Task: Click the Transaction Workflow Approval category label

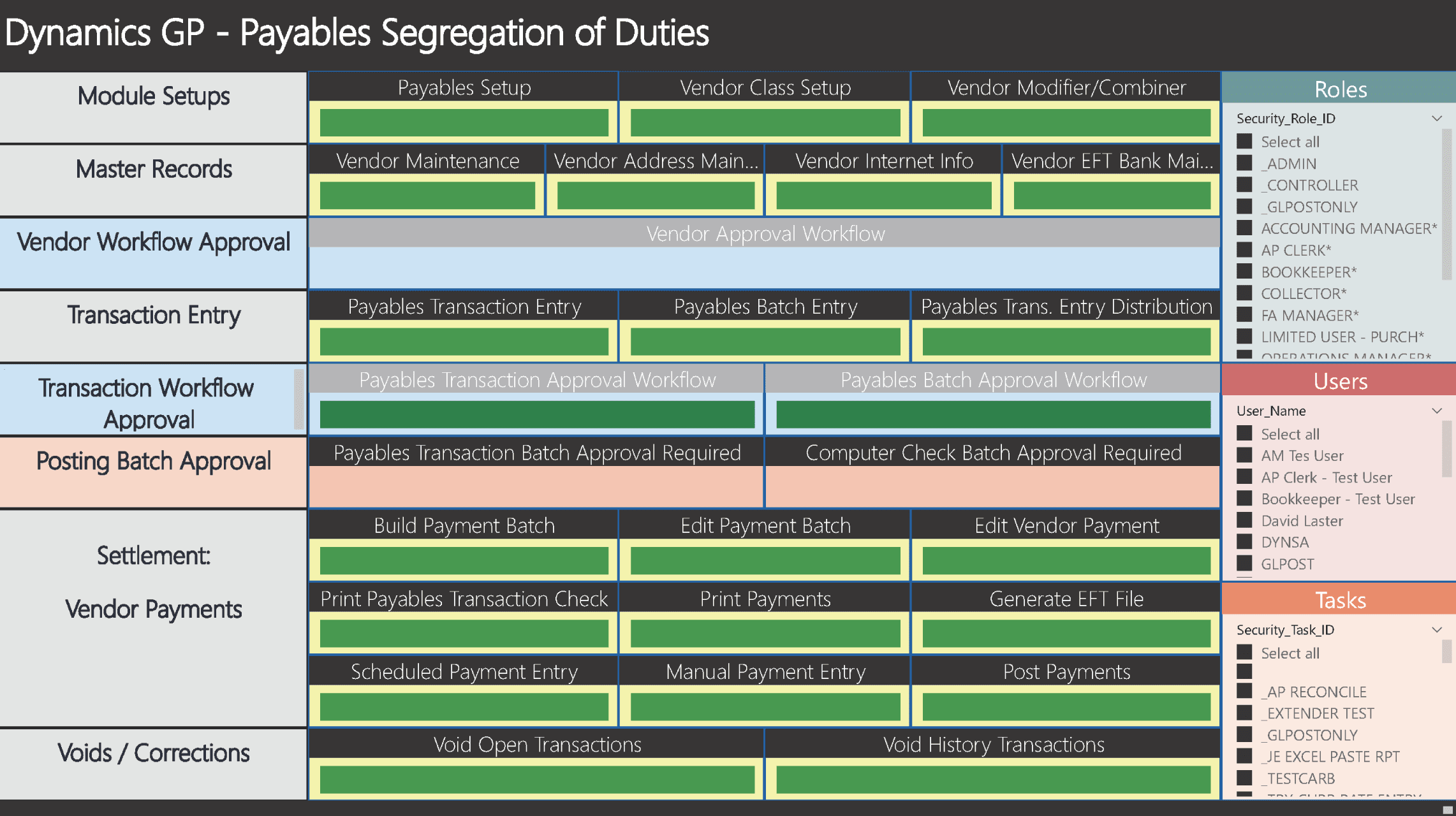Action: pyautogui.click(x=147, y=403)
